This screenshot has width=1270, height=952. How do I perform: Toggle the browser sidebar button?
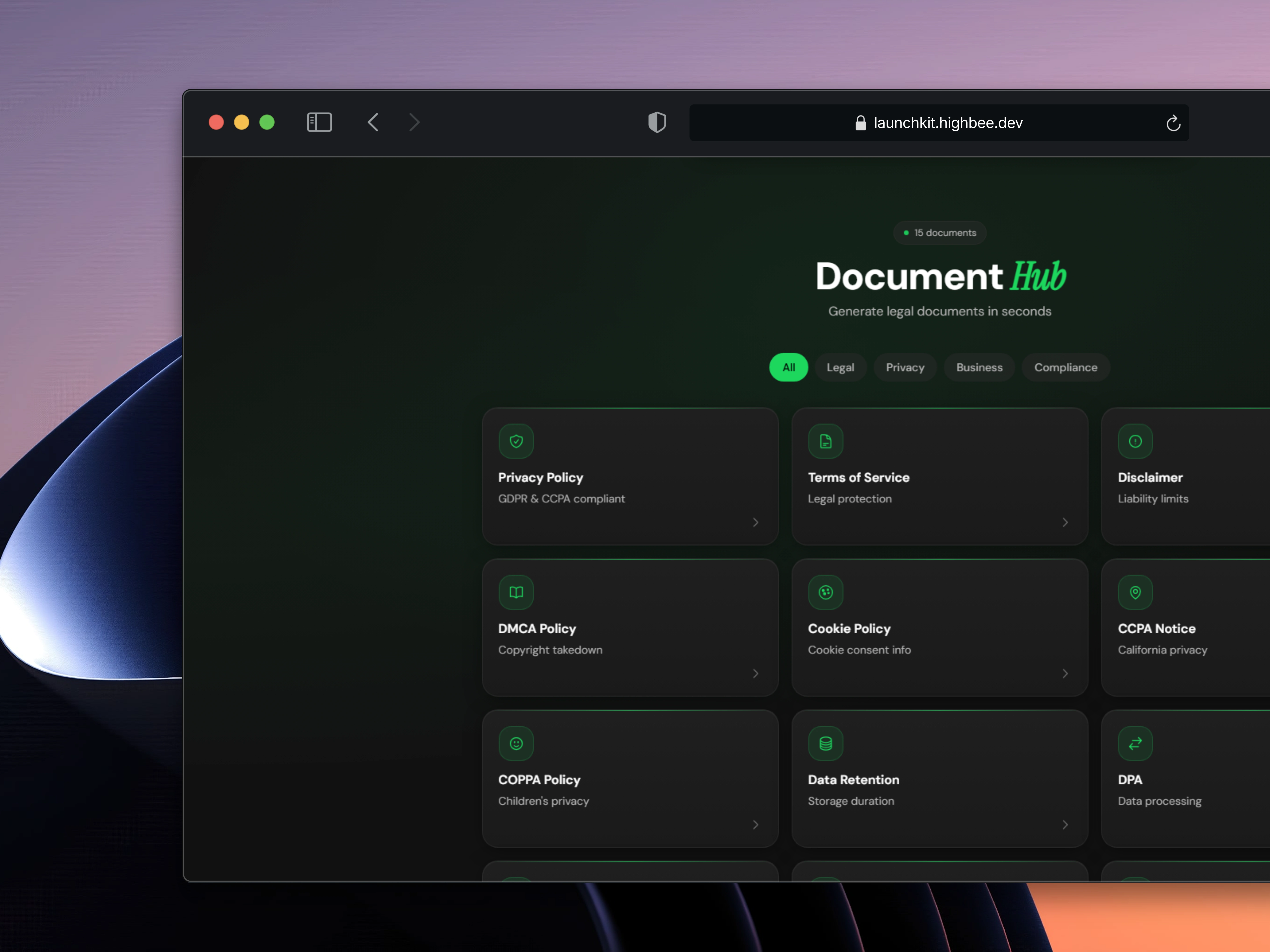click(319, 122)
